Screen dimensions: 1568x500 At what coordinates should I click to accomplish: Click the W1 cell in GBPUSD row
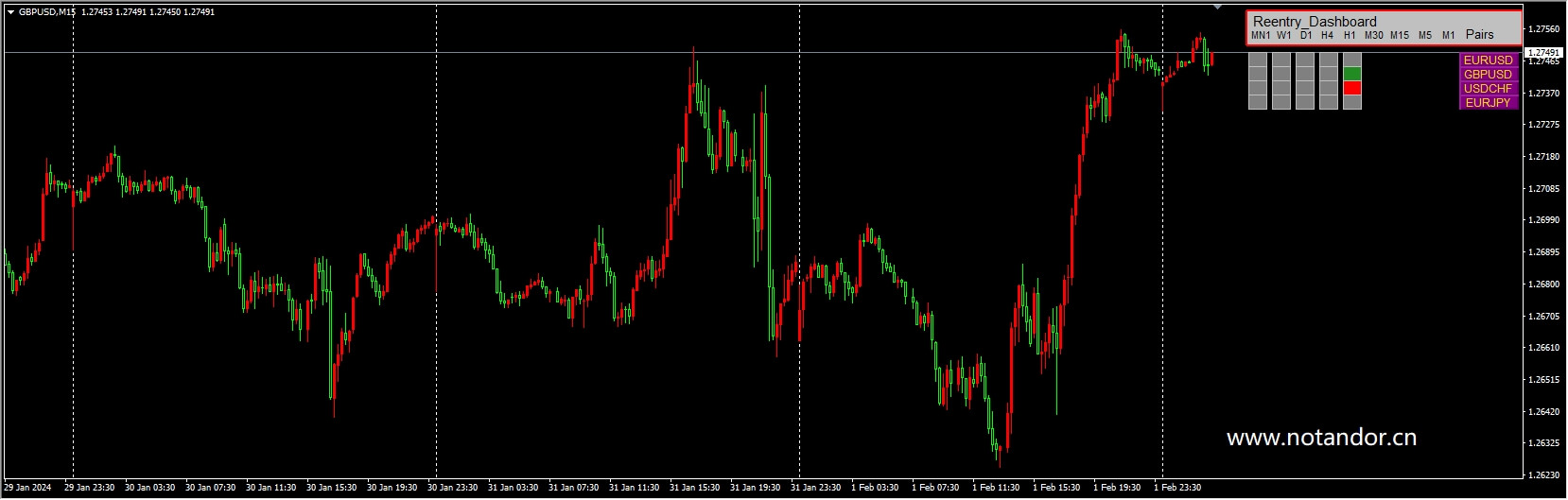(1281, 74)
